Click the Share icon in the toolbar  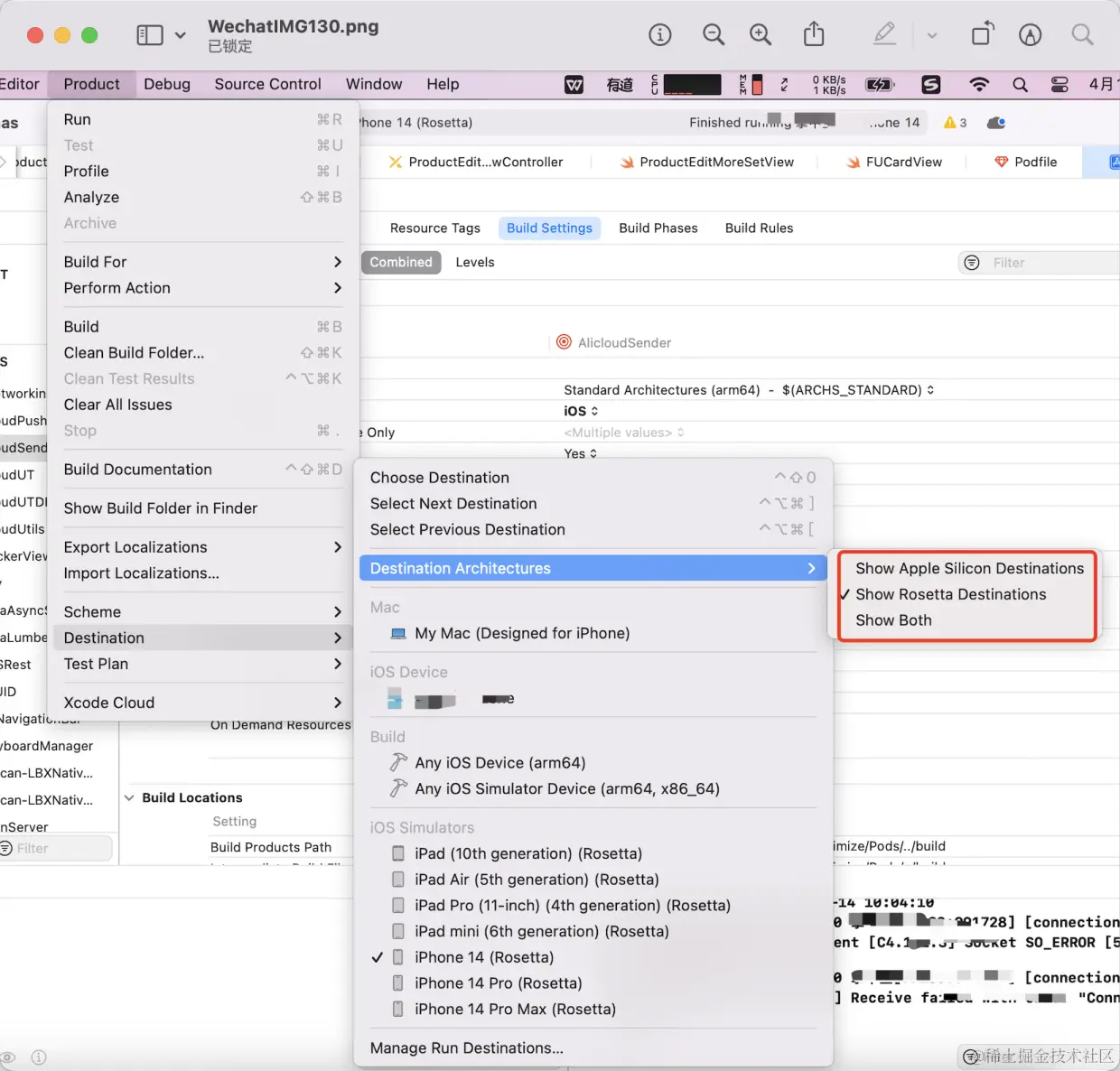[813, 33]
